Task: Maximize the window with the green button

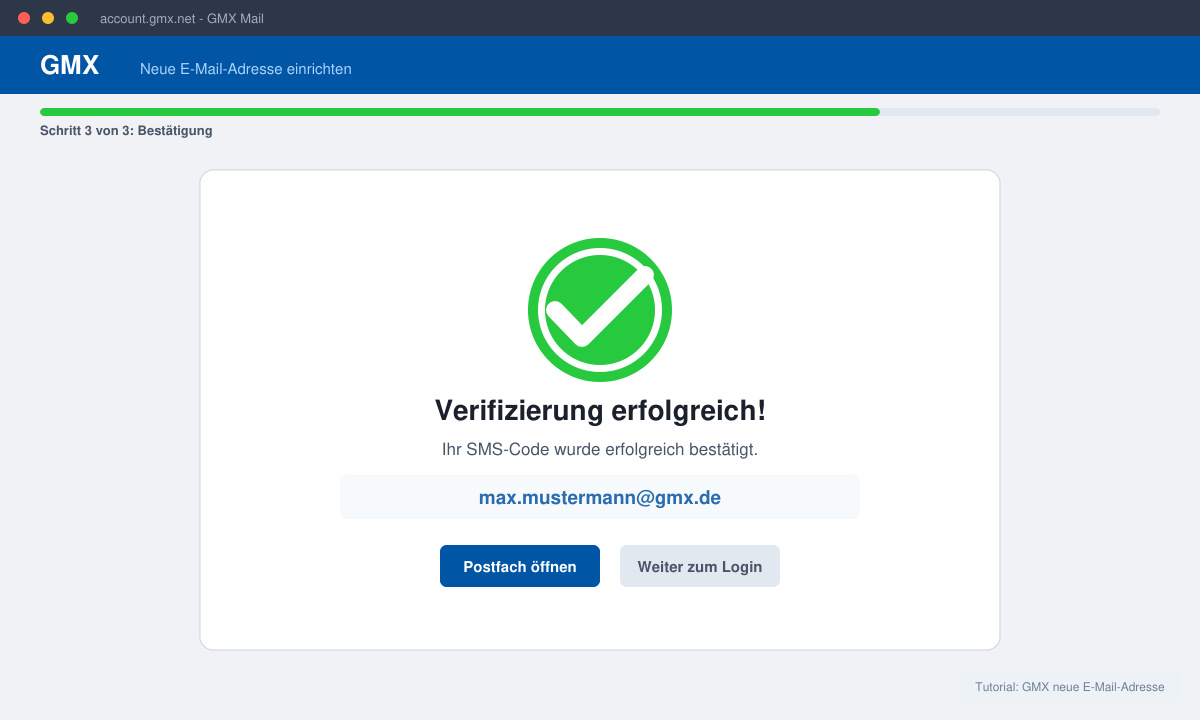Action: [72, 18]
